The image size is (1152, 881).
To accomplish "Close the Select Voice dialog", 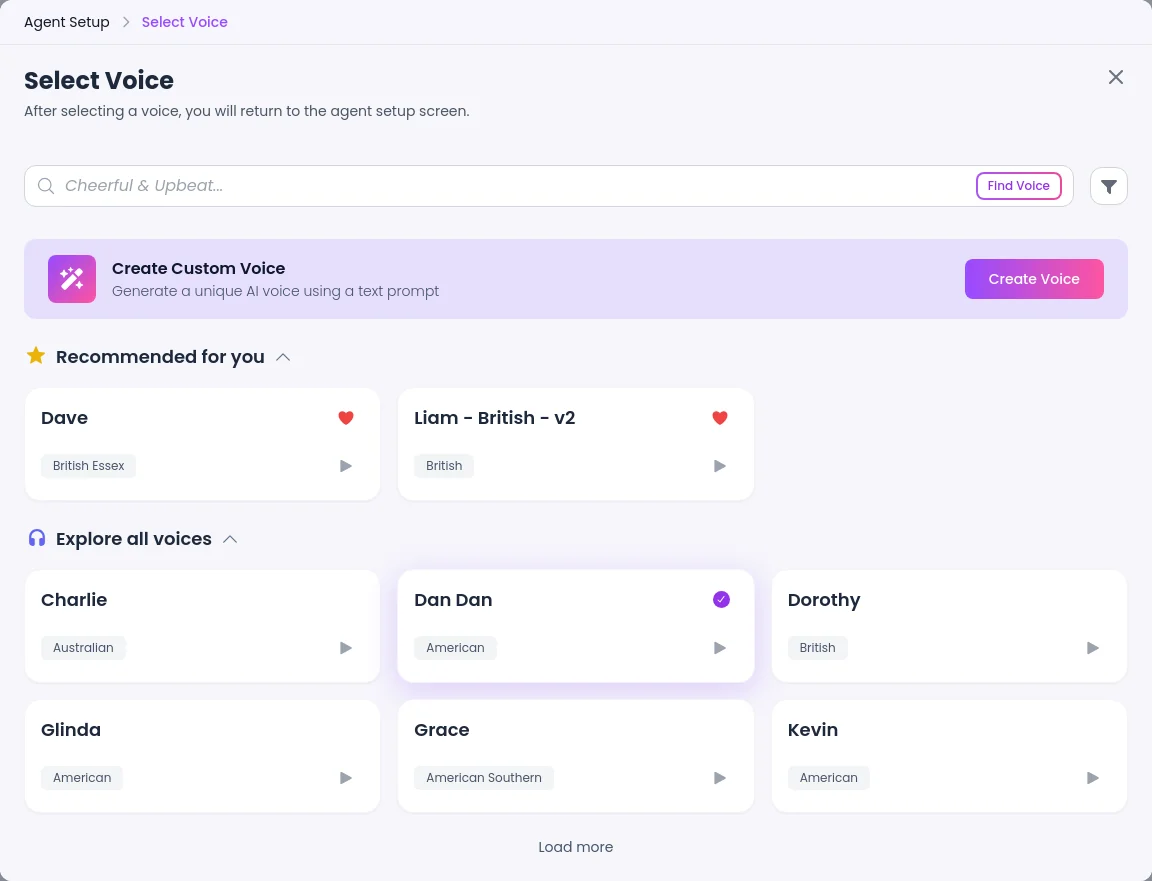I will click(1116, 77).
